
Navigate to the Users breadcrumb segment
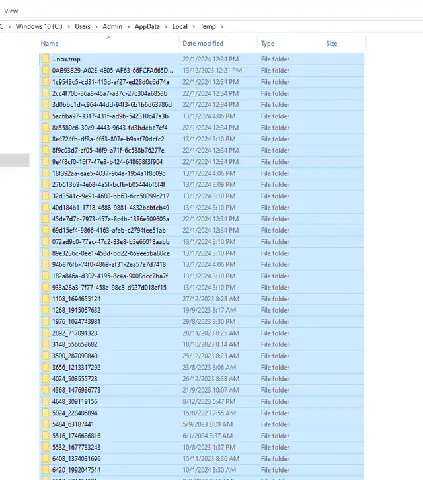[x=82, y=26]
